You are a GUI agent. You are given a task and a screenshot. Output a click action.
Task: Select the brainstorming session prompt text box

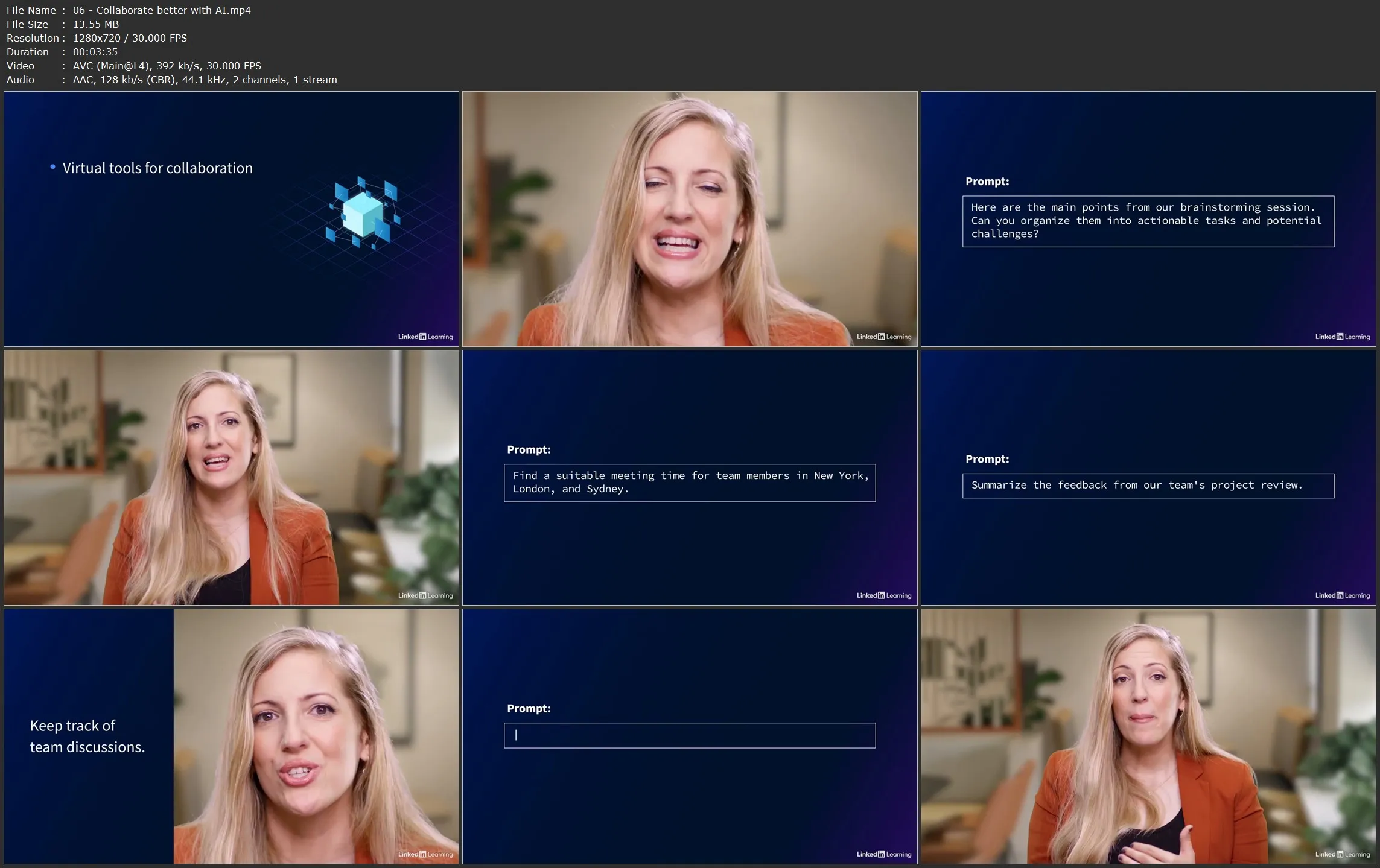point(1148,221)
